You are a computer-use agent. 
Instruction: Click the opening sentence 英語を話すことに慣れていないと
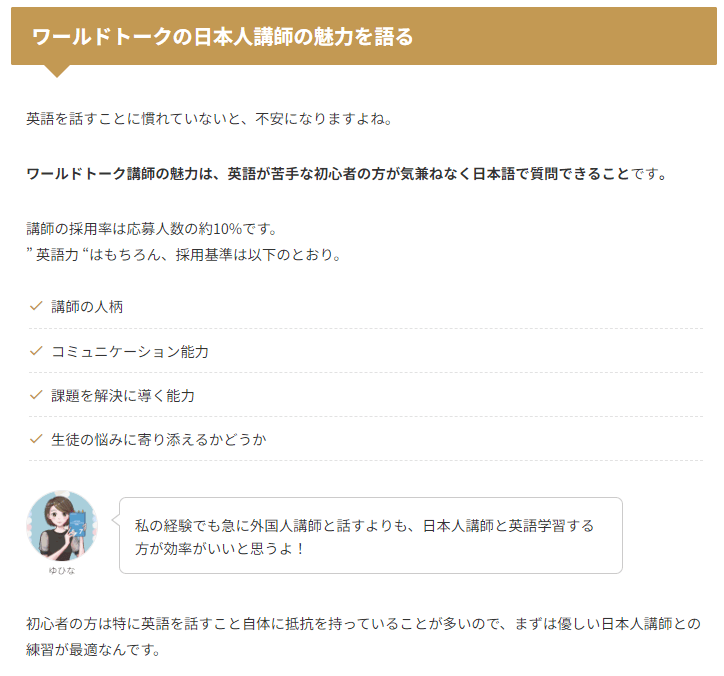click(209, 119)
